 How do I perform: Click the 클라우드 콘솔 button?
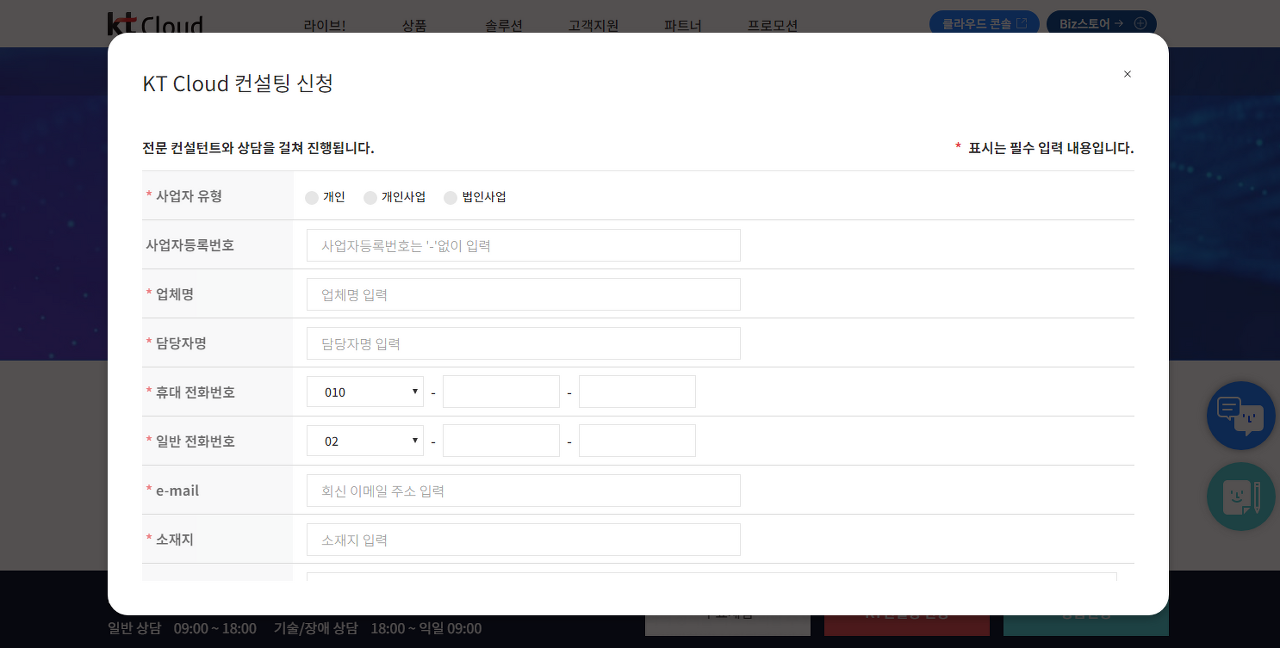[x=984, y=23]
